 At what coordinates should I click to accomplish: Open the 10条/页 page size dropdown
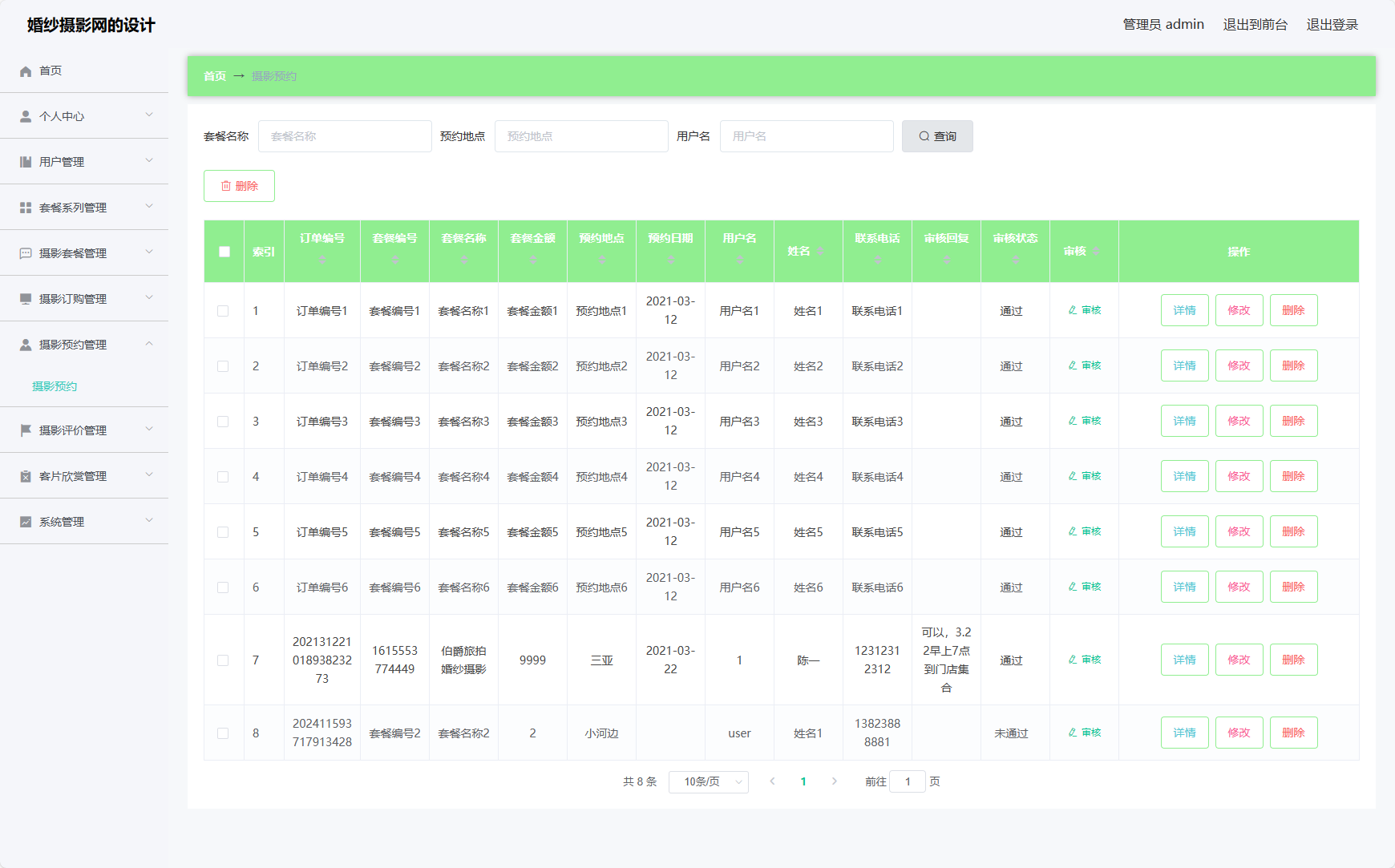711,781
